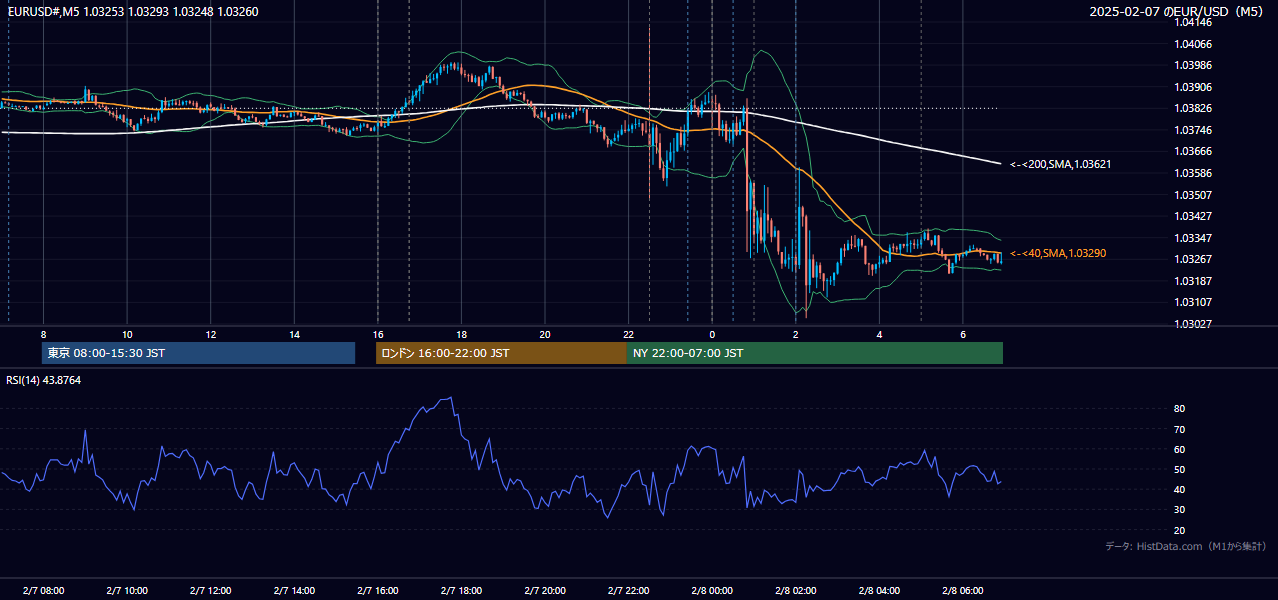Click price axis value 1.03906
The image size is (1278, 600).
coord(1195,87)
